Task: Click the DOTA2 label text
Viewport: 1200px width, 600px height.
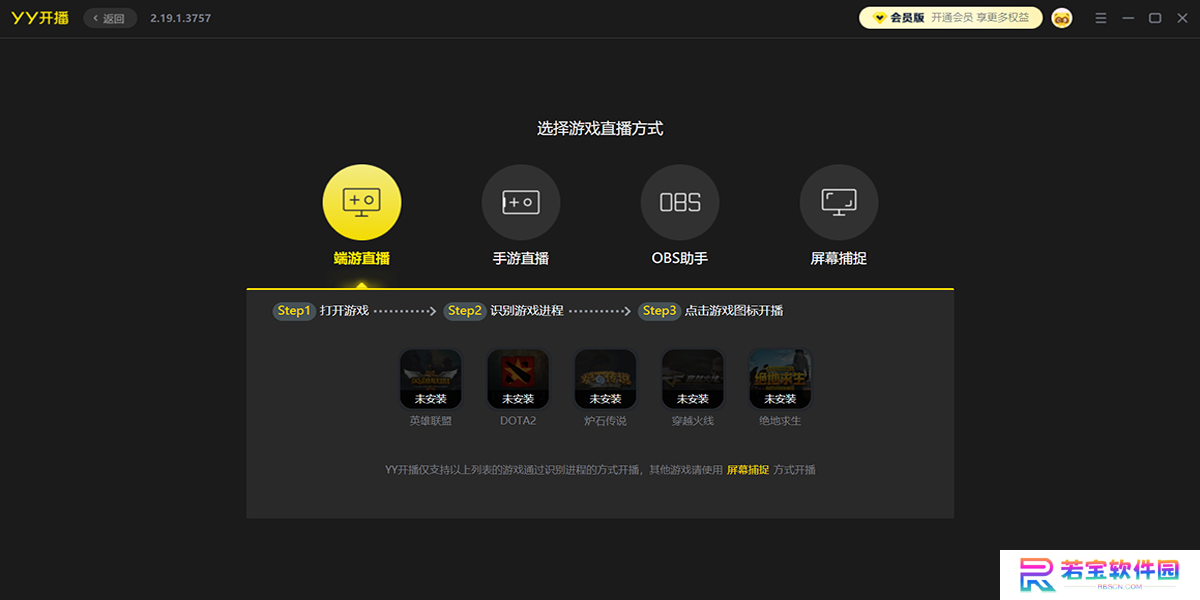Action: (x=518, y=421)
